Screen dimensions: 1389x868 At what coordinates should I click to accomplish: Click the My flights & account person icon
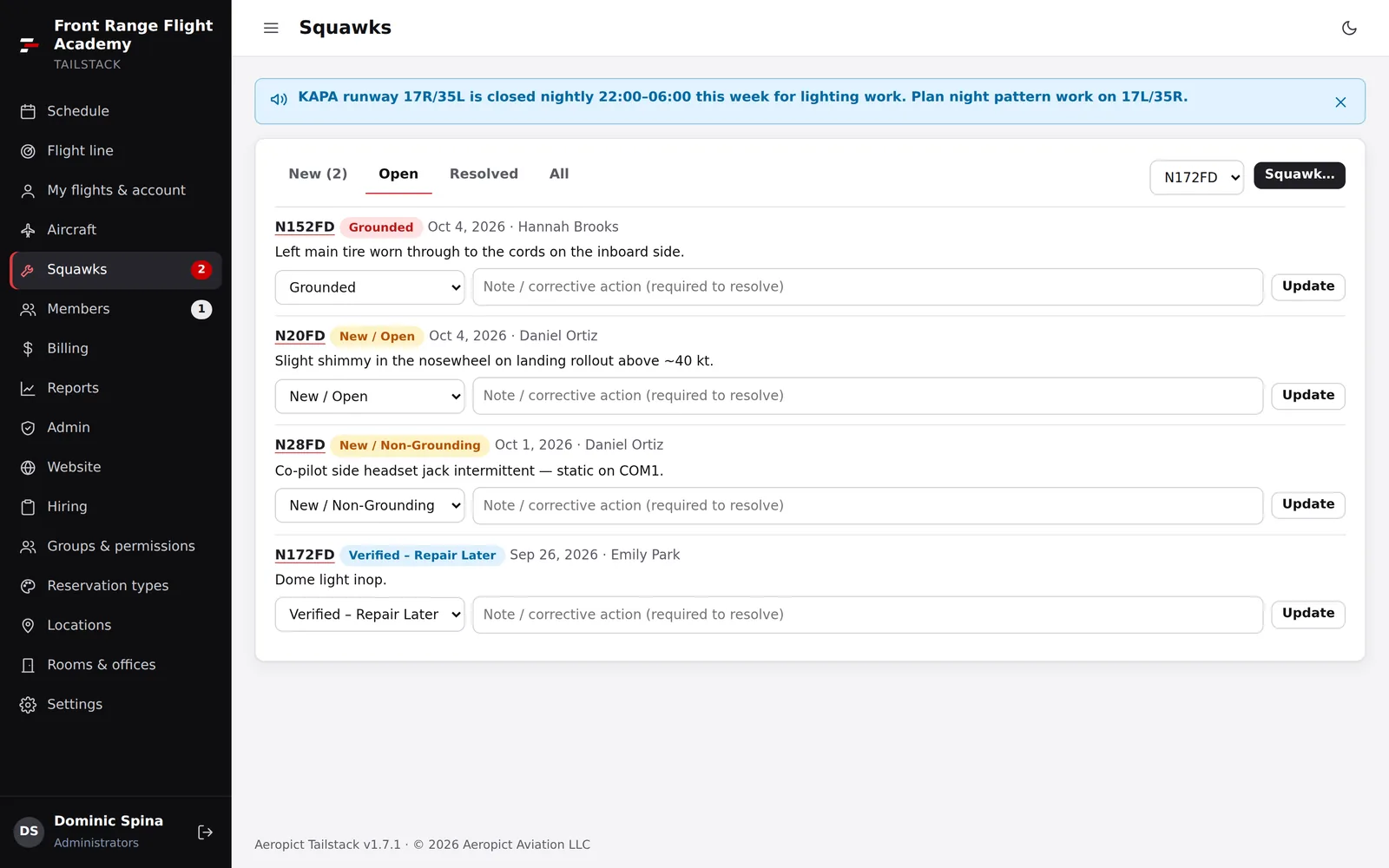pos(28,191)
